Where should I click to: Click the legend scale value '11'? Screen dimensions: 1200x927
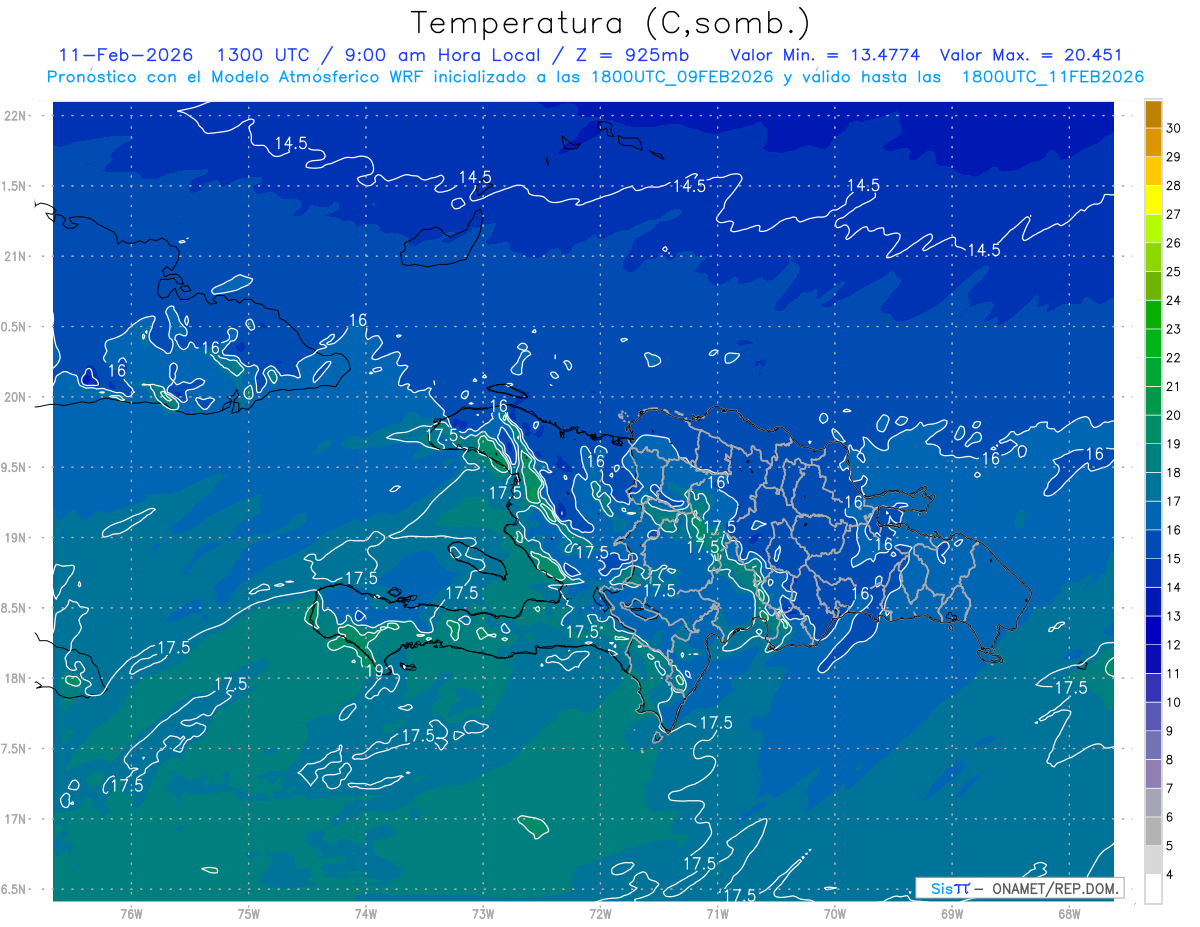click(x=1174, y=674)
